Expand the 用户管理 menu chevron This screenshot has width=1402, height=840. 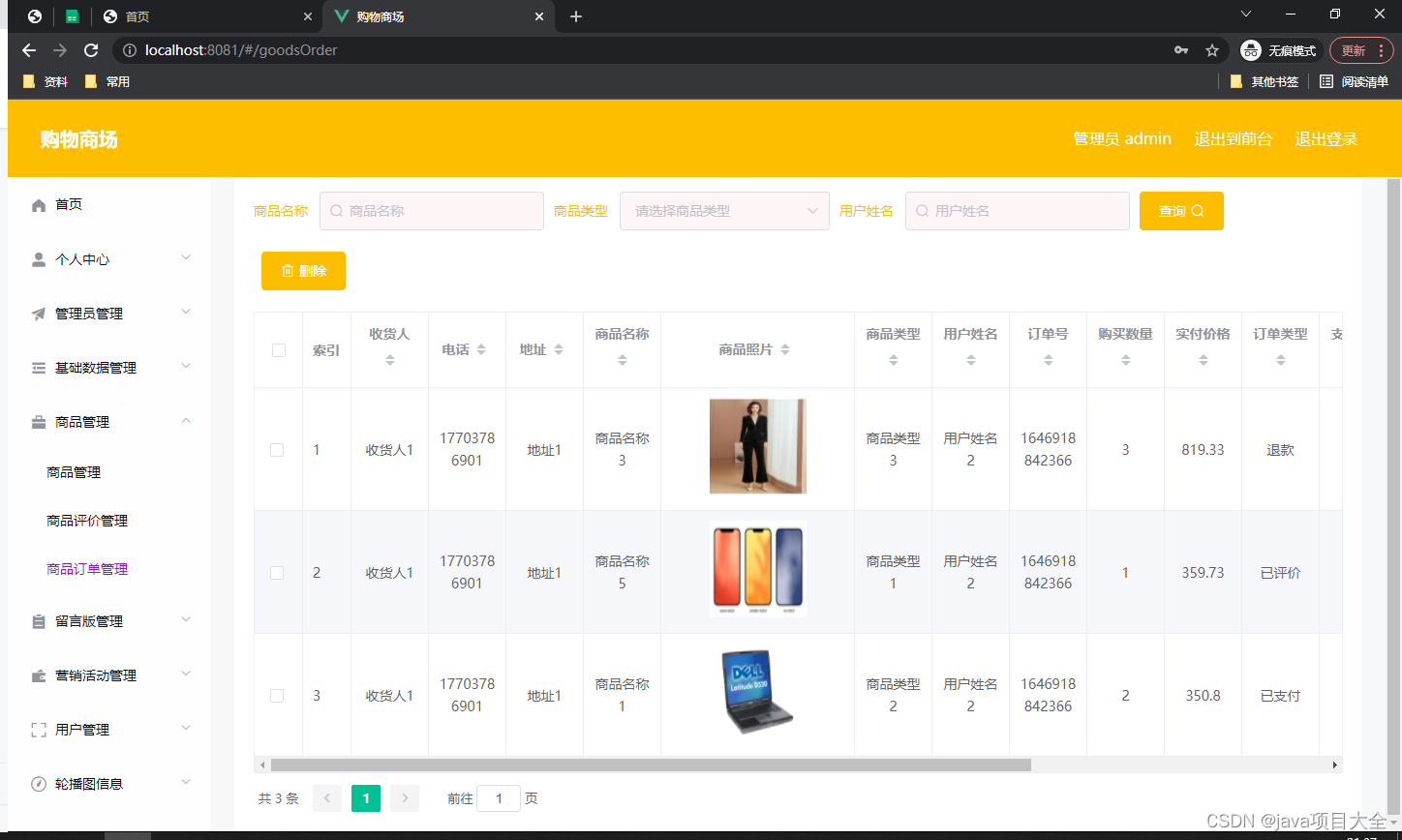(187, 728)
